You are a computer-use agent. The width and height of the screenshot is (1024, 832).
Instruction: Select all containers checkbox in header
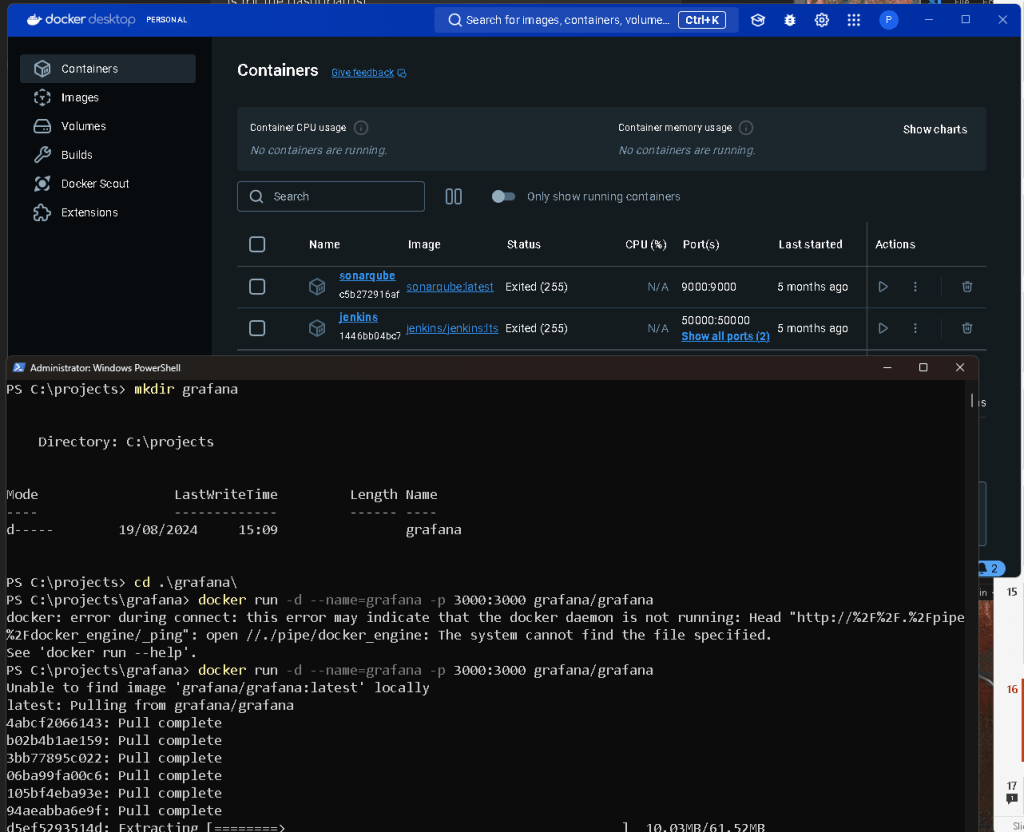pos(257,244)
